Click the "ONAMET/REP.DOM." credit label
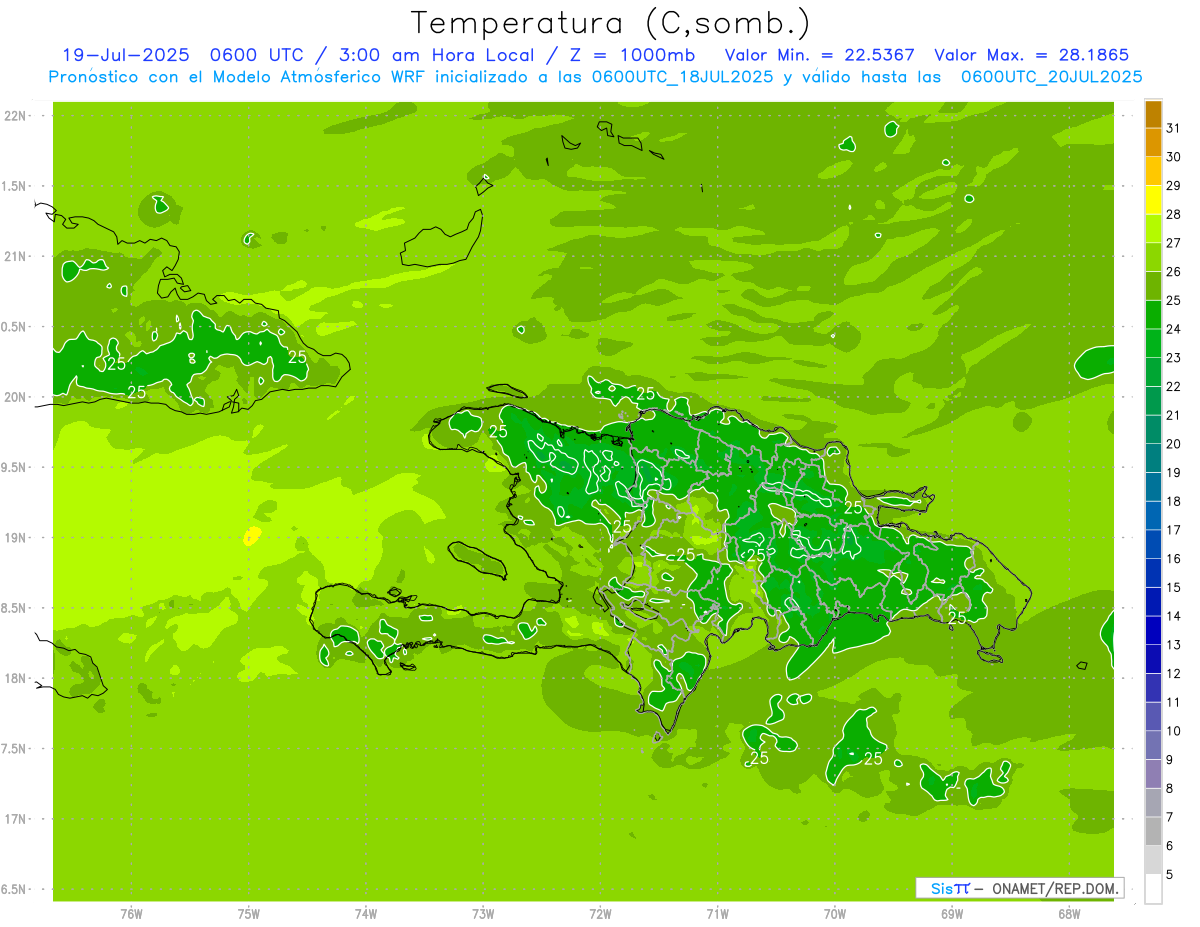Screen dimensions: 1200x927 point(1055,888)
